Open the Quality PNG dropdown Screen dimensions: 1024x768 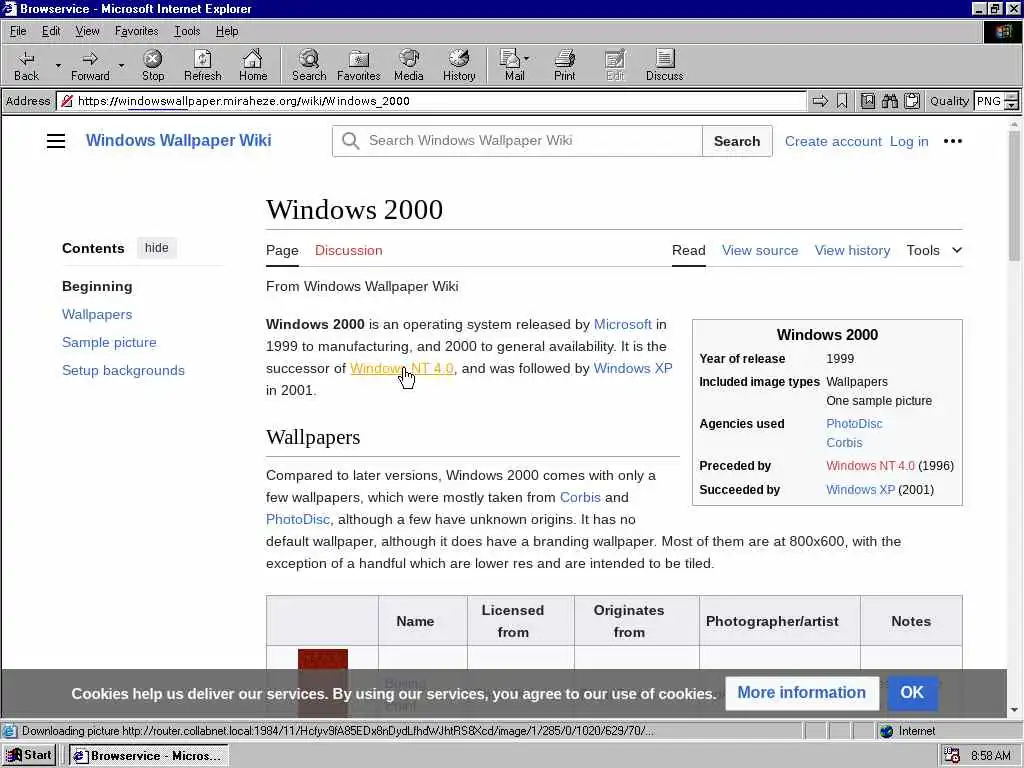point(1011,101)
